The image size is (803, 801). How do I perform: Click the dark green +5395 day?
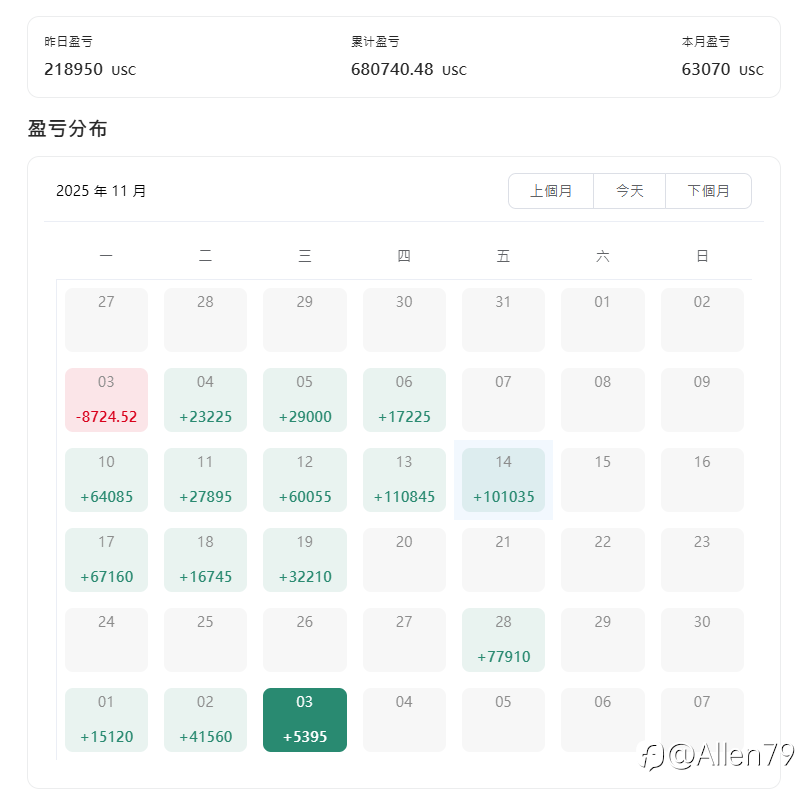(x=305, y=720)
